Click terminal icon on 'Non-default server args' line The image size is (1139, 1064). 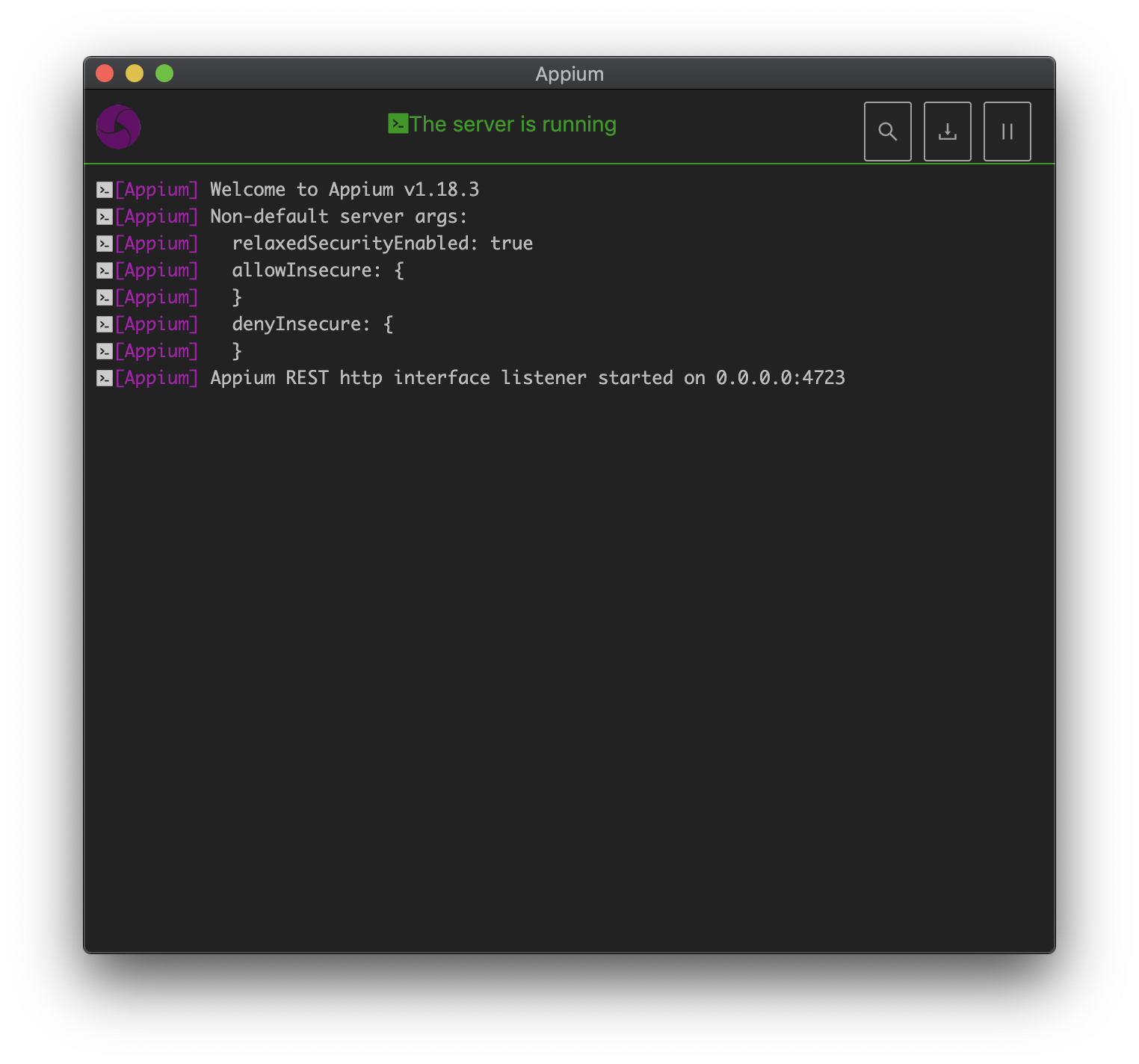[x=105, y=217]
